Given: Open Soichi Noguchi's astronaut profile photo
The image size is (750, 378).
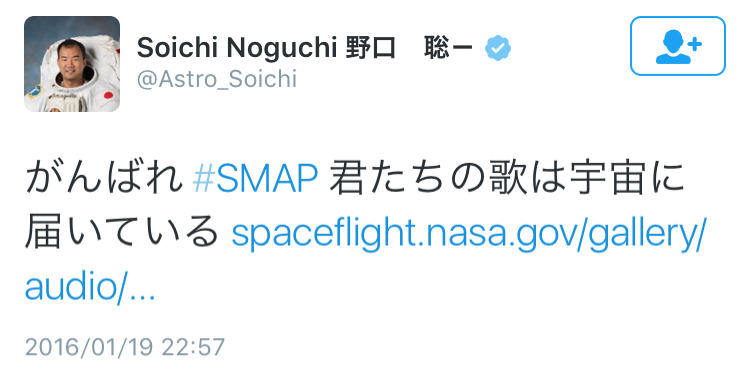Looking at the screenshot, I should coord(72,64).
